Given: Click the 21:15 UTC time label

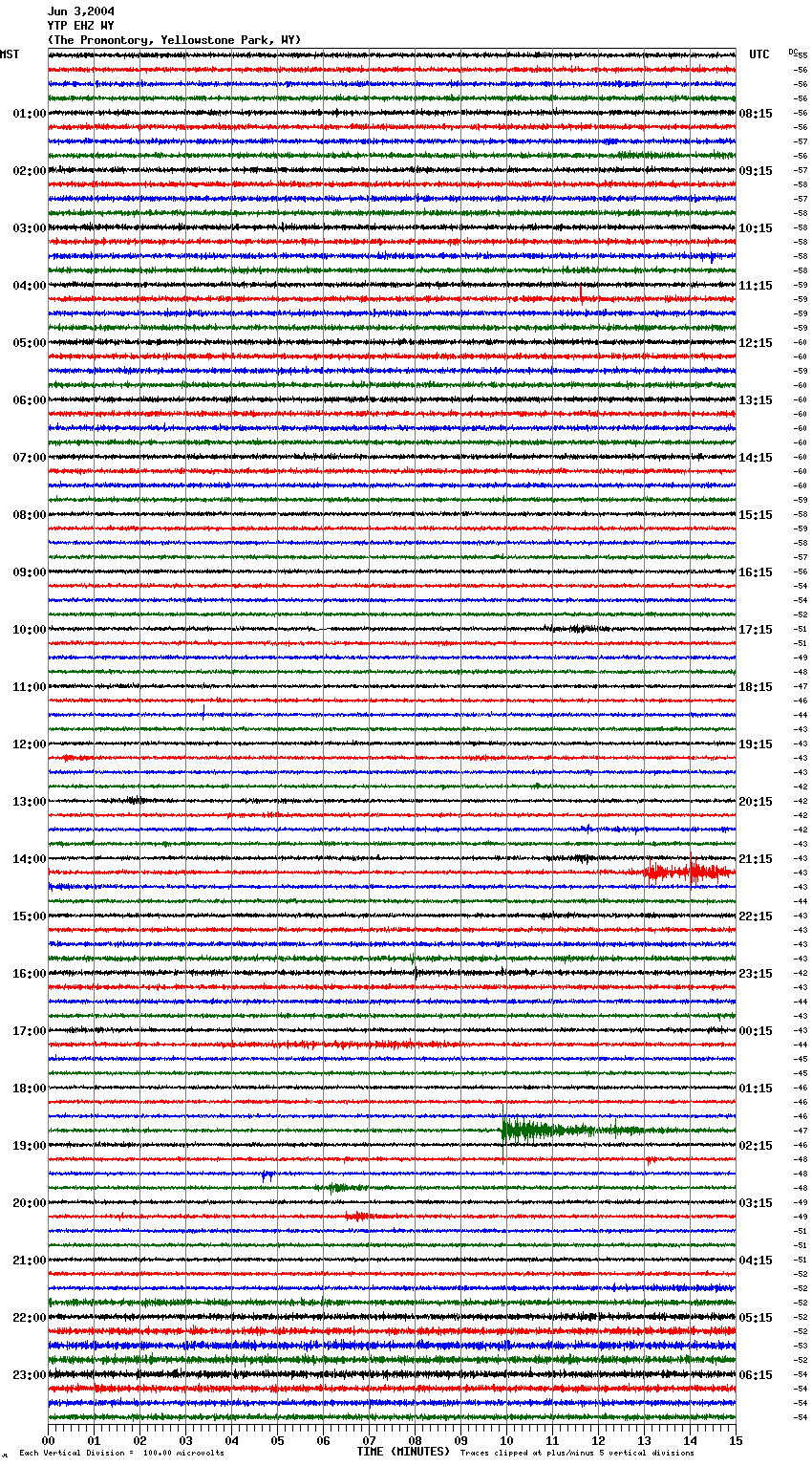Looking at the screenshot, I should 756,859.
